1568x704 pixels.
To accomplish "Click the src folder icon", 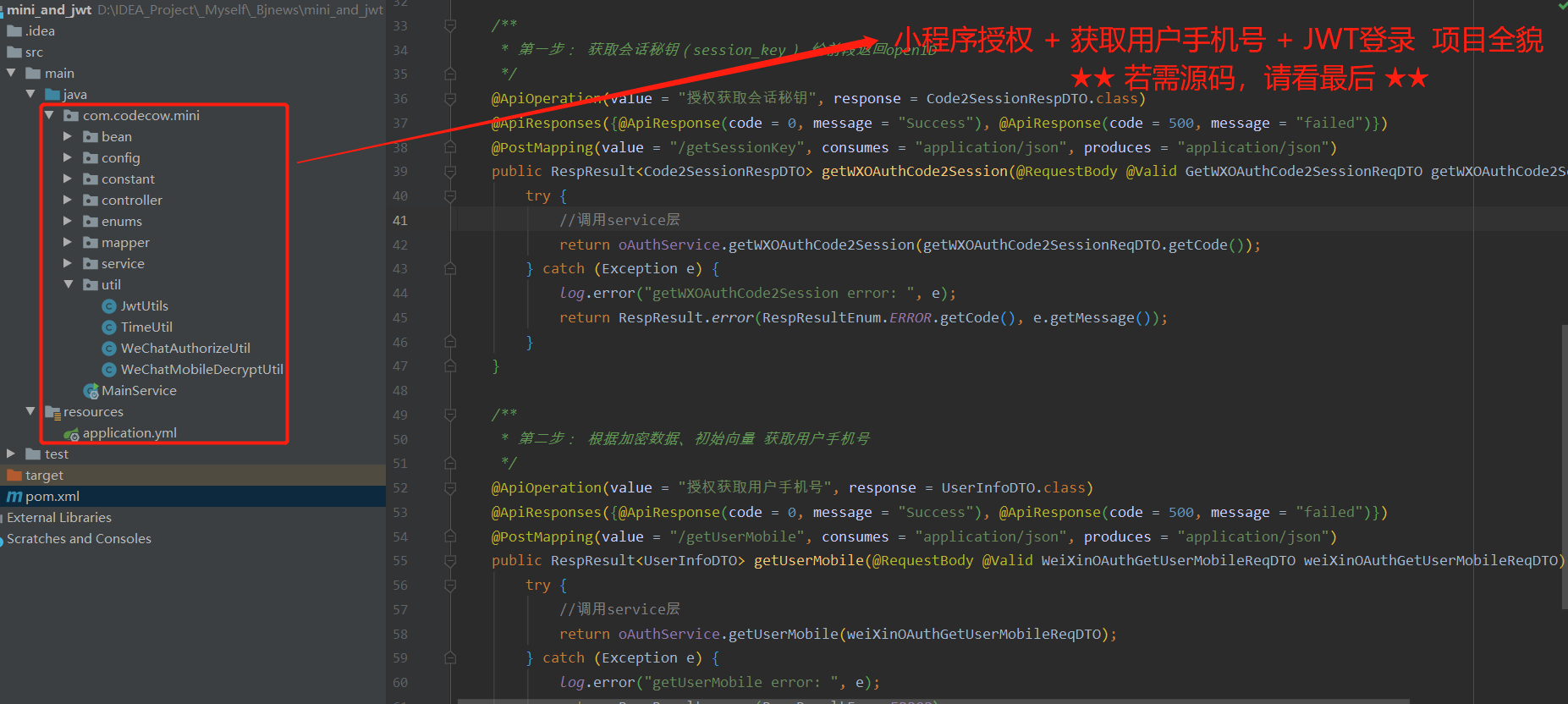I will pos(14,52).
